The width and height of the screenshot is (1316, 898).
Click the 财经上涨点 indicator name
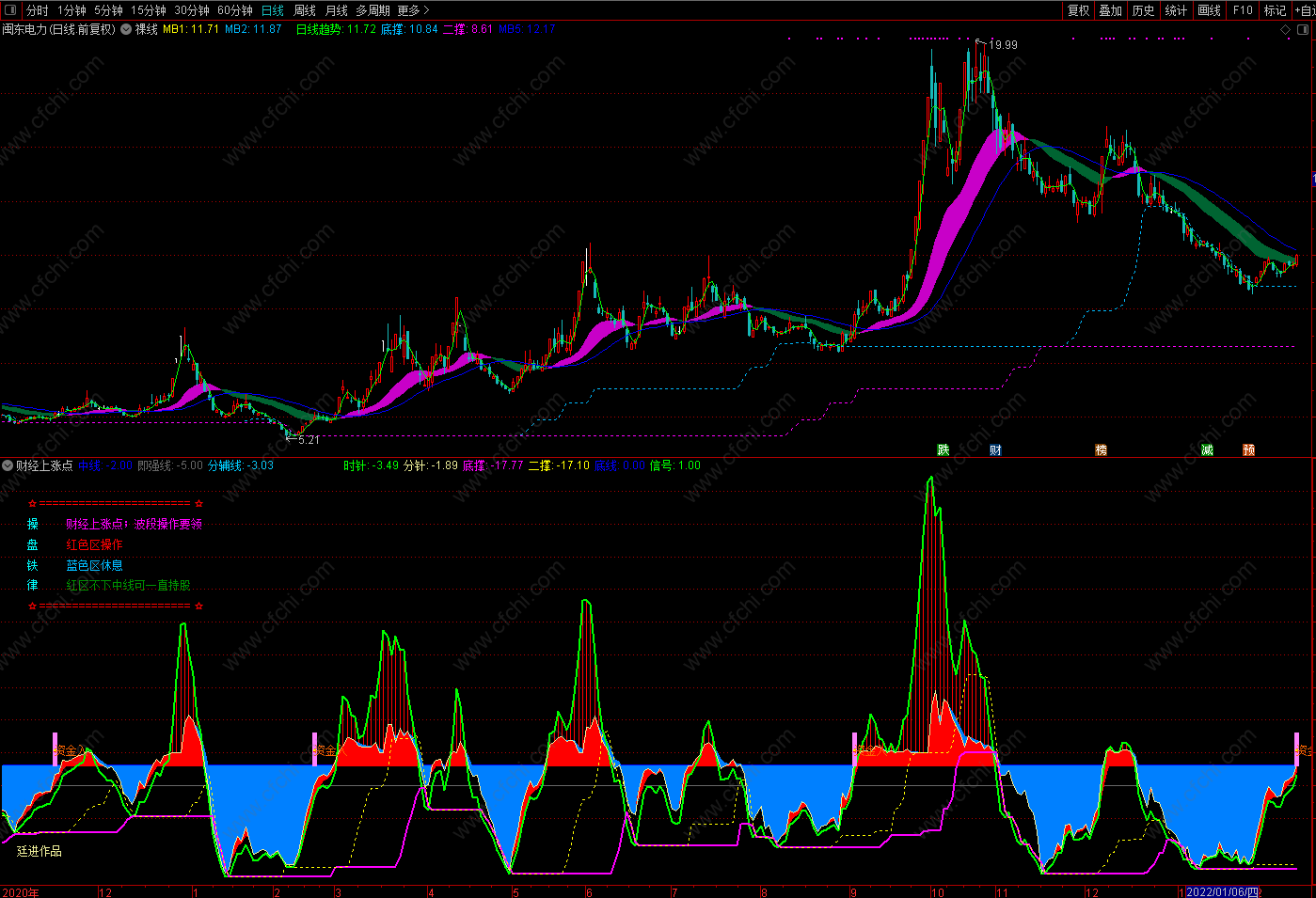(44, 465)
